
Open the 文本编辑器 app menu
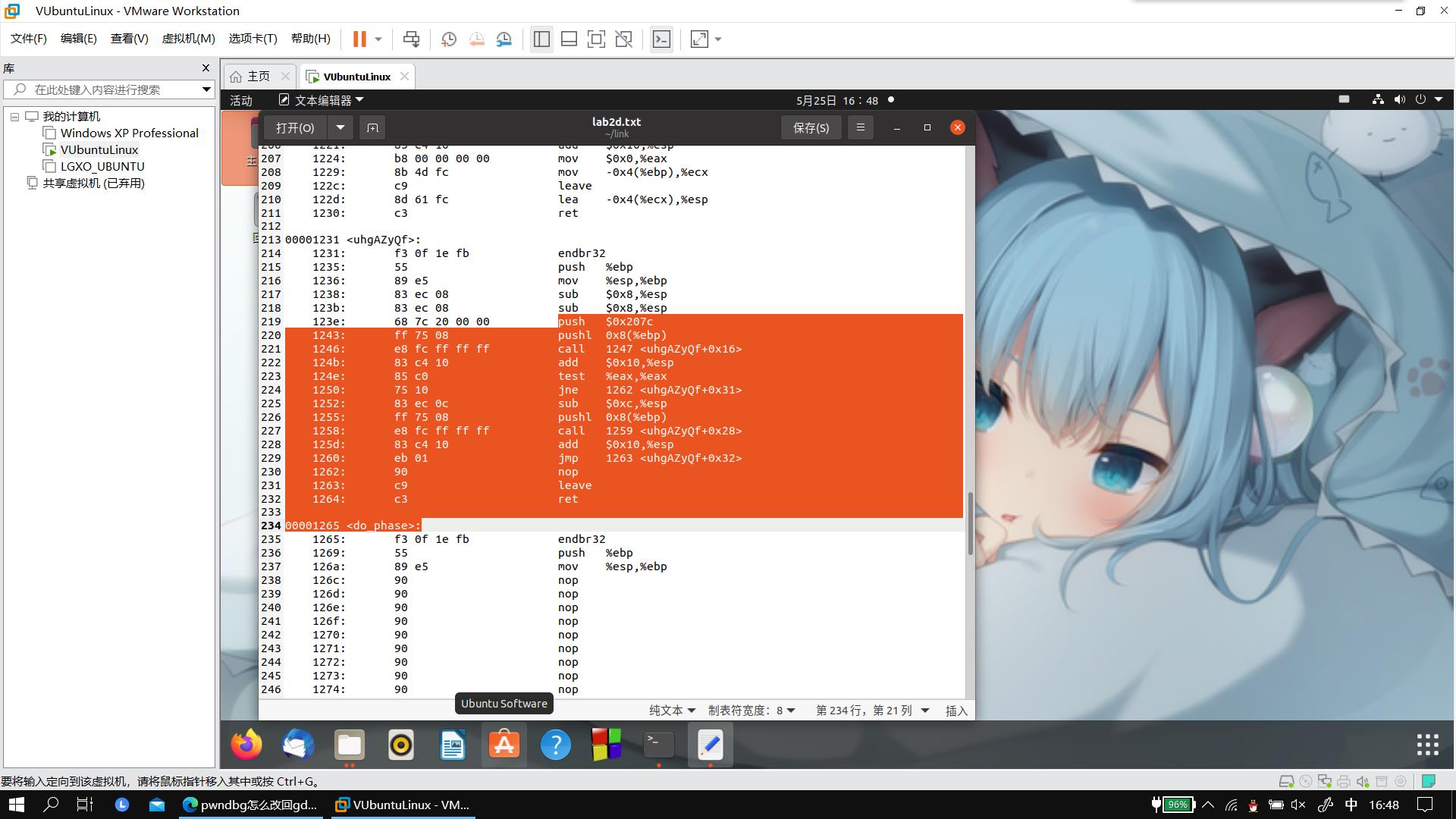point(322,100)
